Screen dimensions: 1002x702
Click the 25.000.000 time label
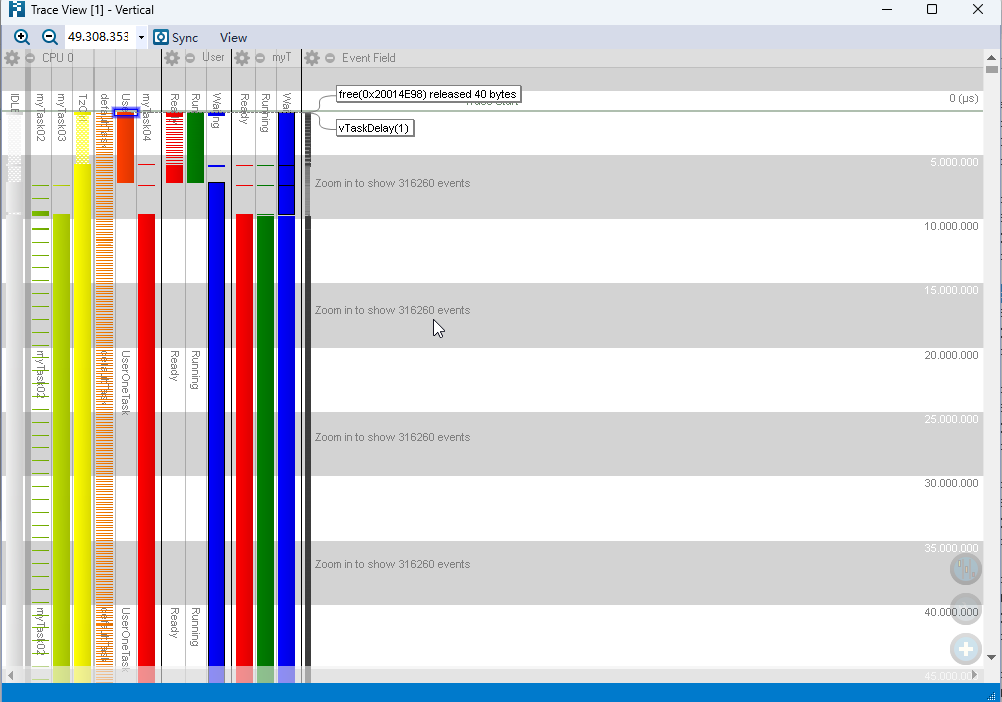951,419
